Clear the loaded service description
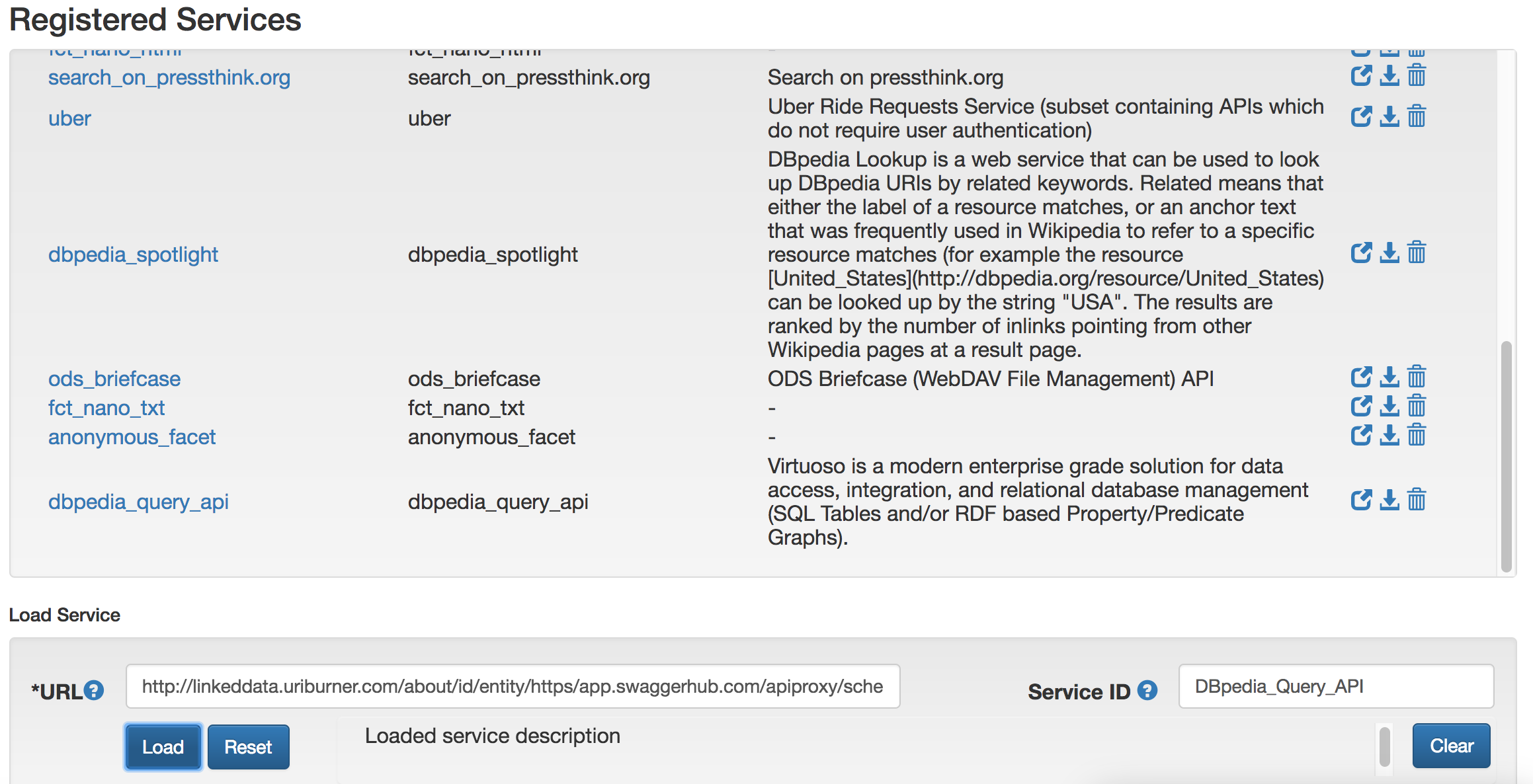 [x=1451, y=746]
